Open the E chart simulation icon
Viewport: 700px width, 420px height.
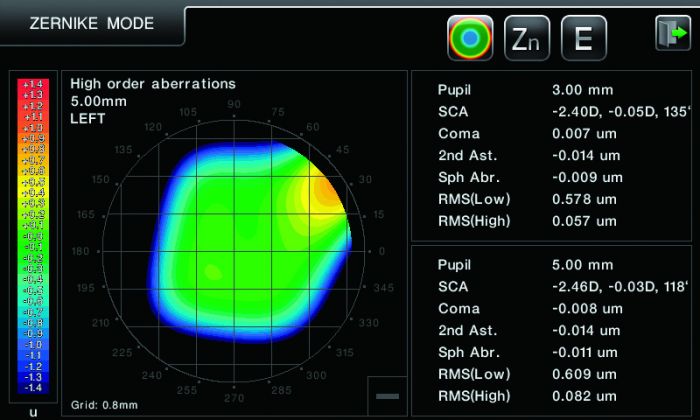tap(583, 38)
